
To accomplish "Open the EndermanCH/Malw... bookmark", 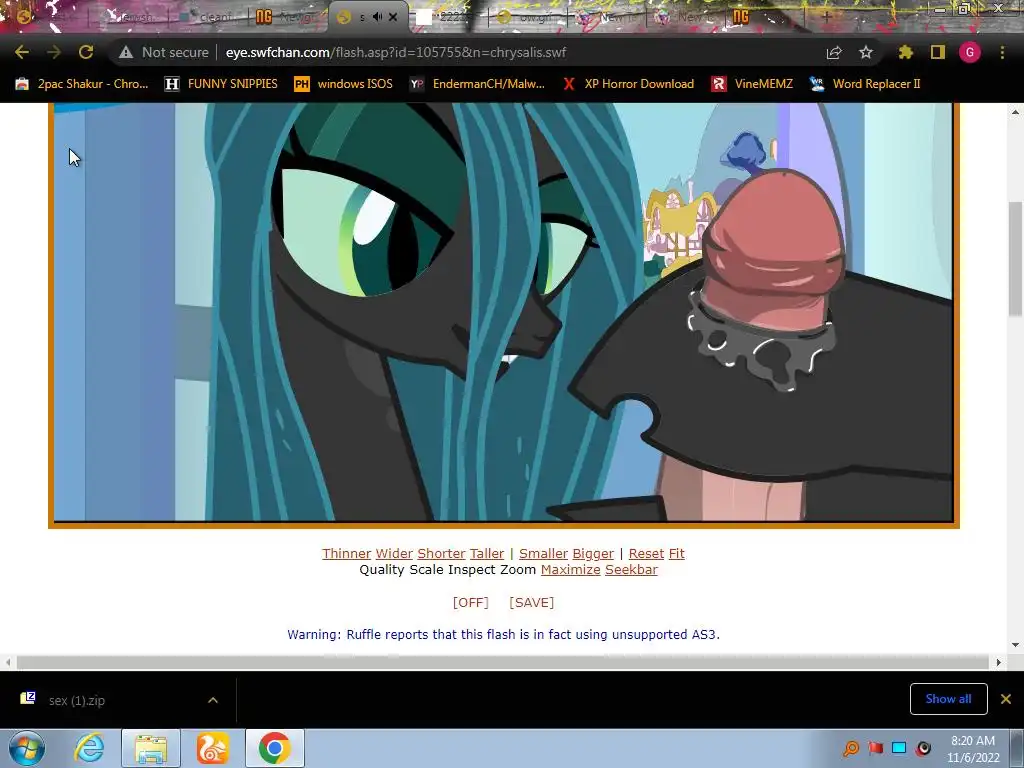I will click(x=477, y=84).
